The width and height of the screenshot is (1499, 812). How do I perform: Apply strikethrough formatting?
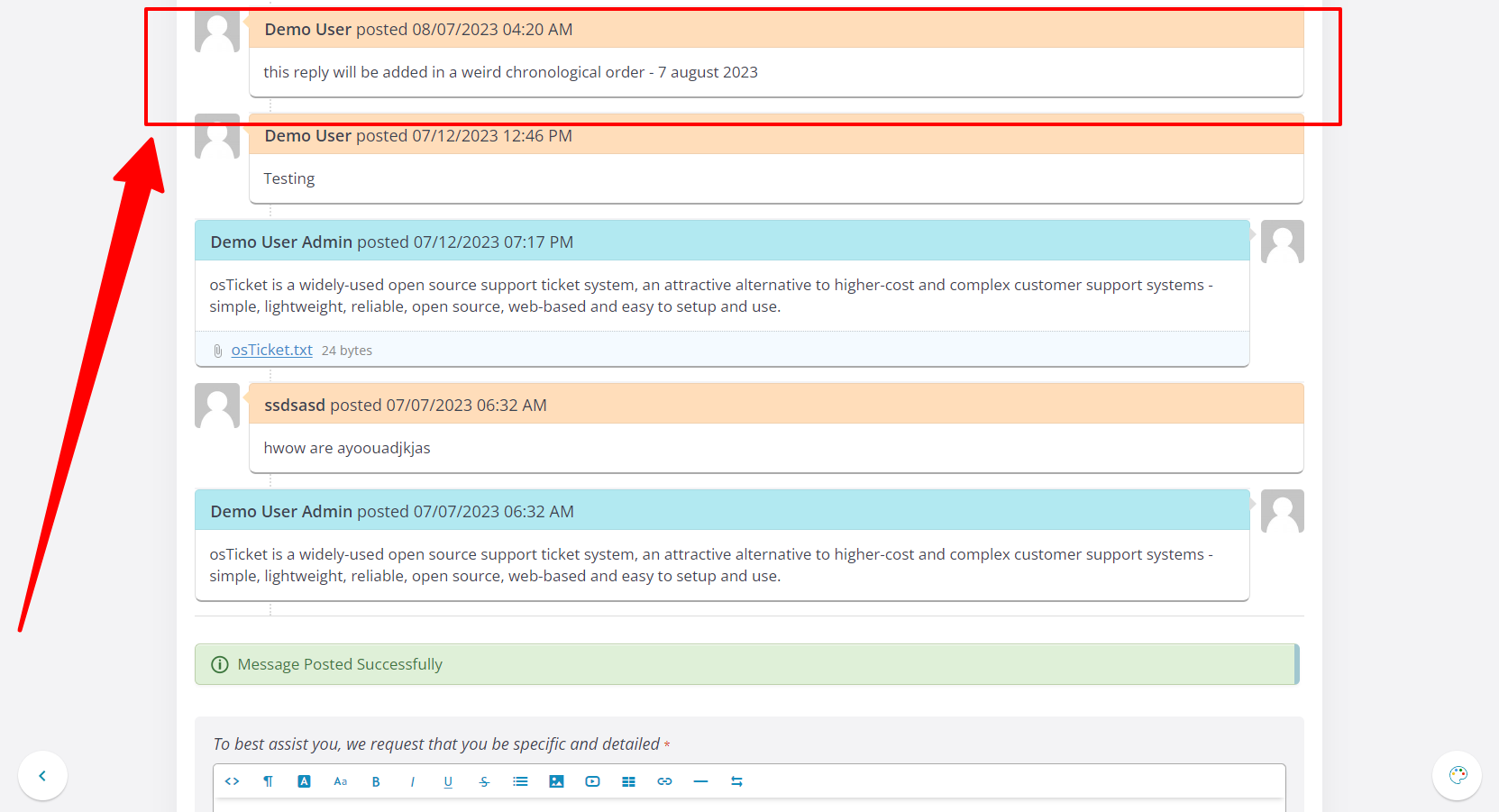tap(484, 781)
